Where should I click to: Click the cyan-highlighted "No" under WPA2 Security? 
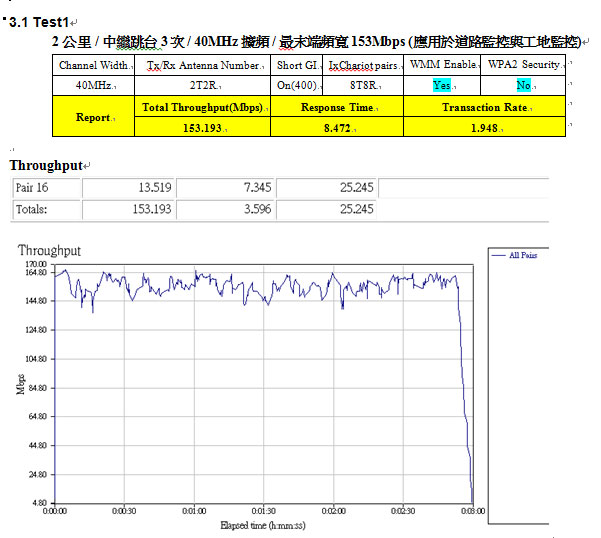523,85
